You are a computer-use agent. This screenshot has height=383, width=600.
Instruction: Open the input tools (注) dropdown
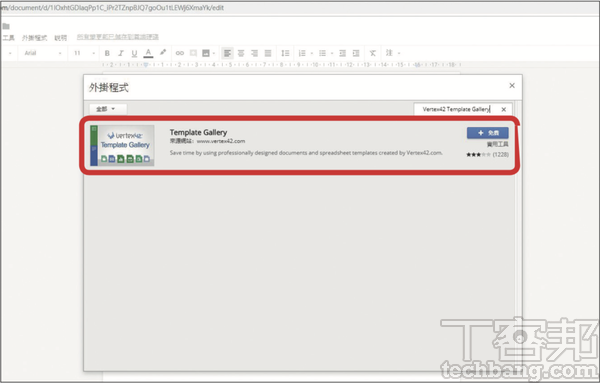pos(393,53)
